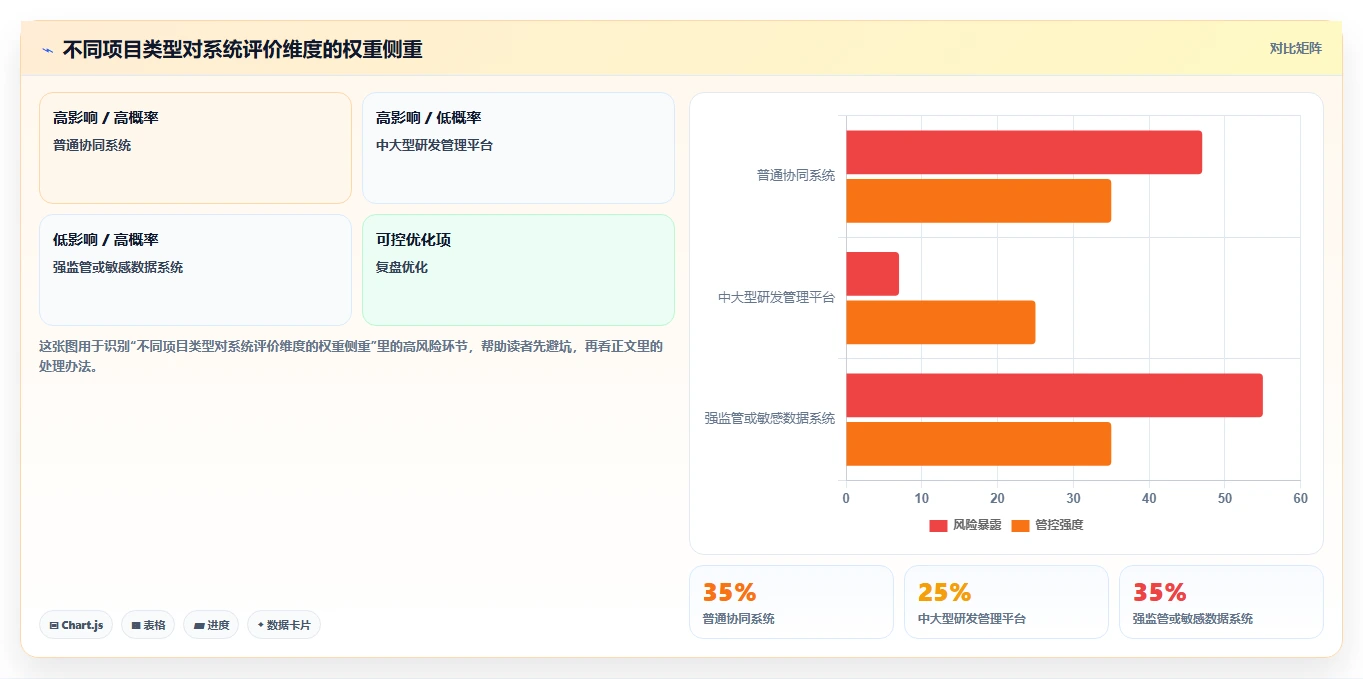Screen dimensions: 1363x679
Task: Toggle the 风险暴露 red legend swatch
Action: pyautogui.click(x=938, y=525)
